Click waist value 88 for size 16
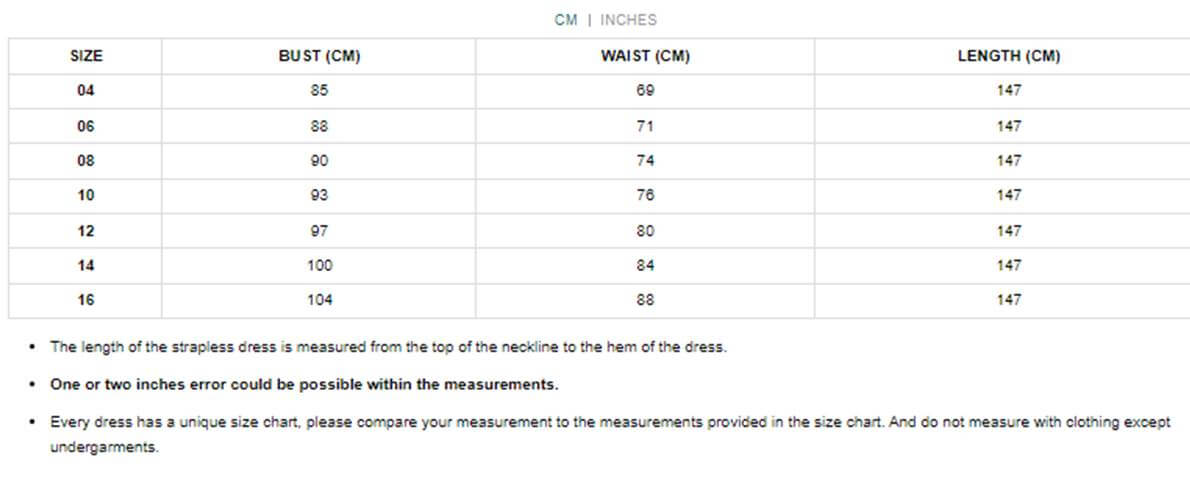This screenshot has height=477, width=1190. [x=645, y=300]
